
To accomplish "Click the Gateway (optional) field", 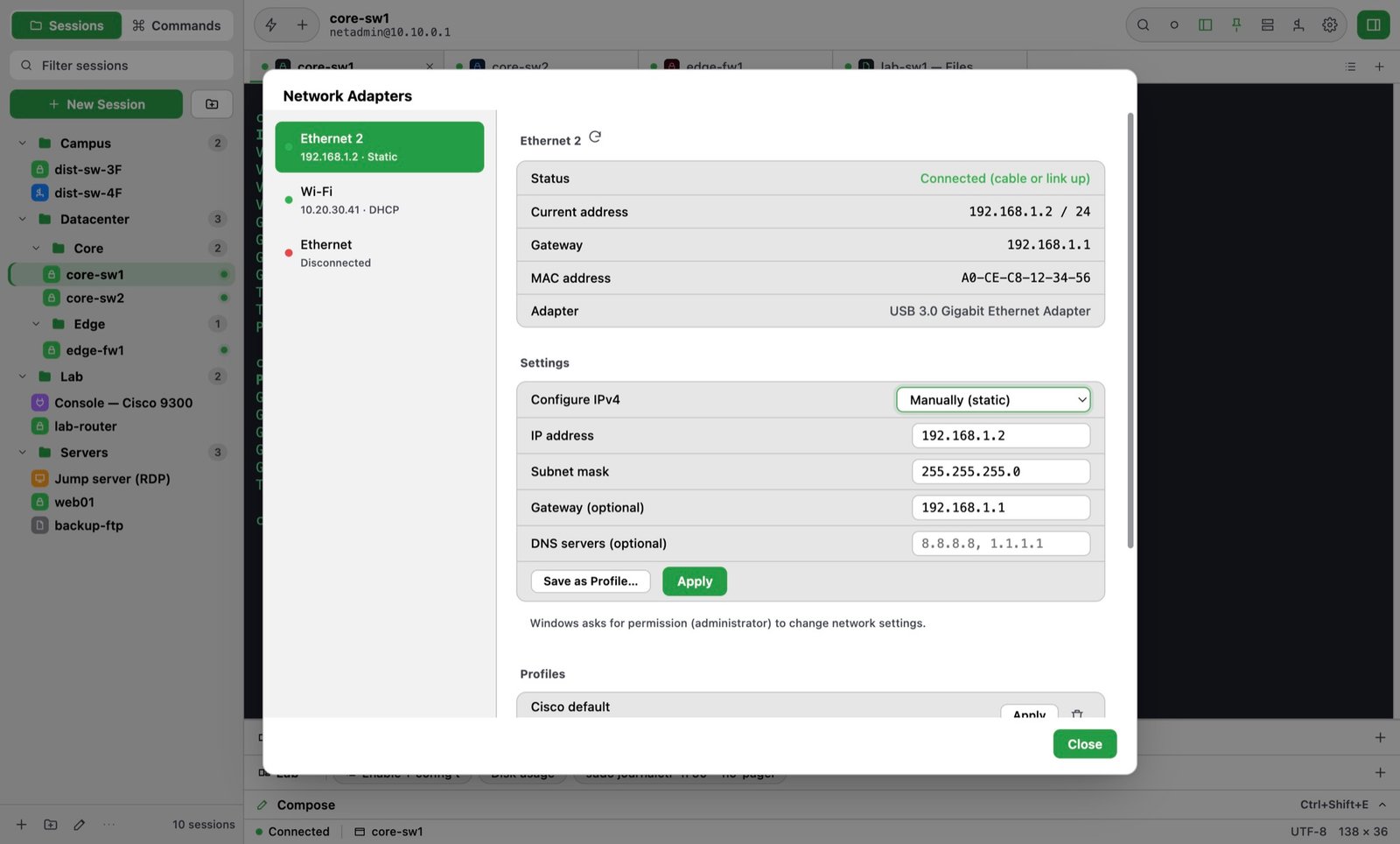I will 1001,508.
